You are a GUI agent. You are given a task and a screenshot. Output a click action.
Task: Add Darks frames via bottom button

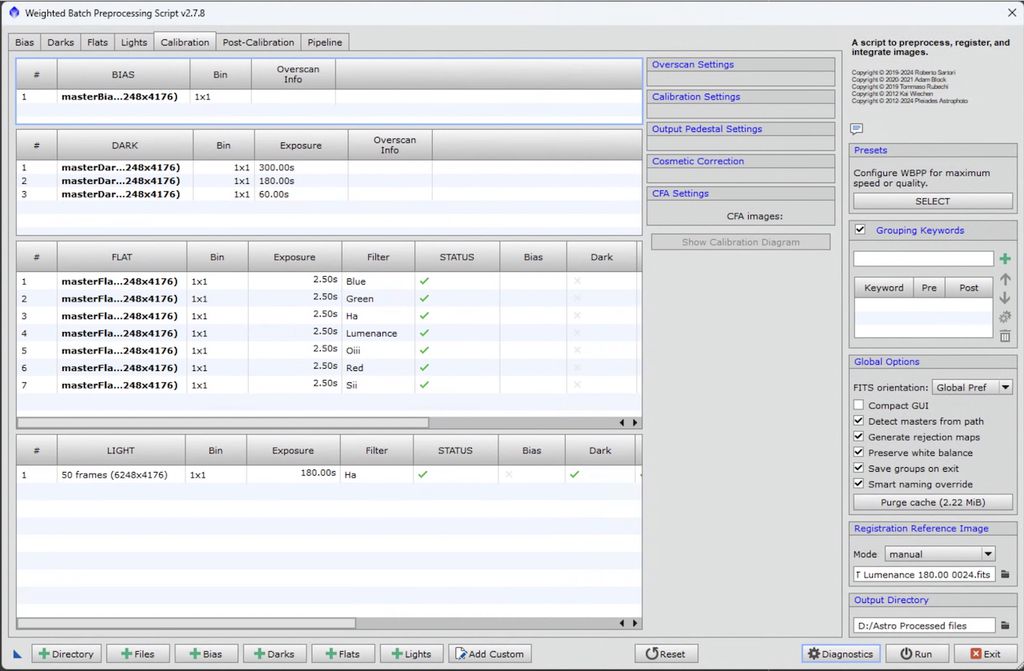(274, 654)
